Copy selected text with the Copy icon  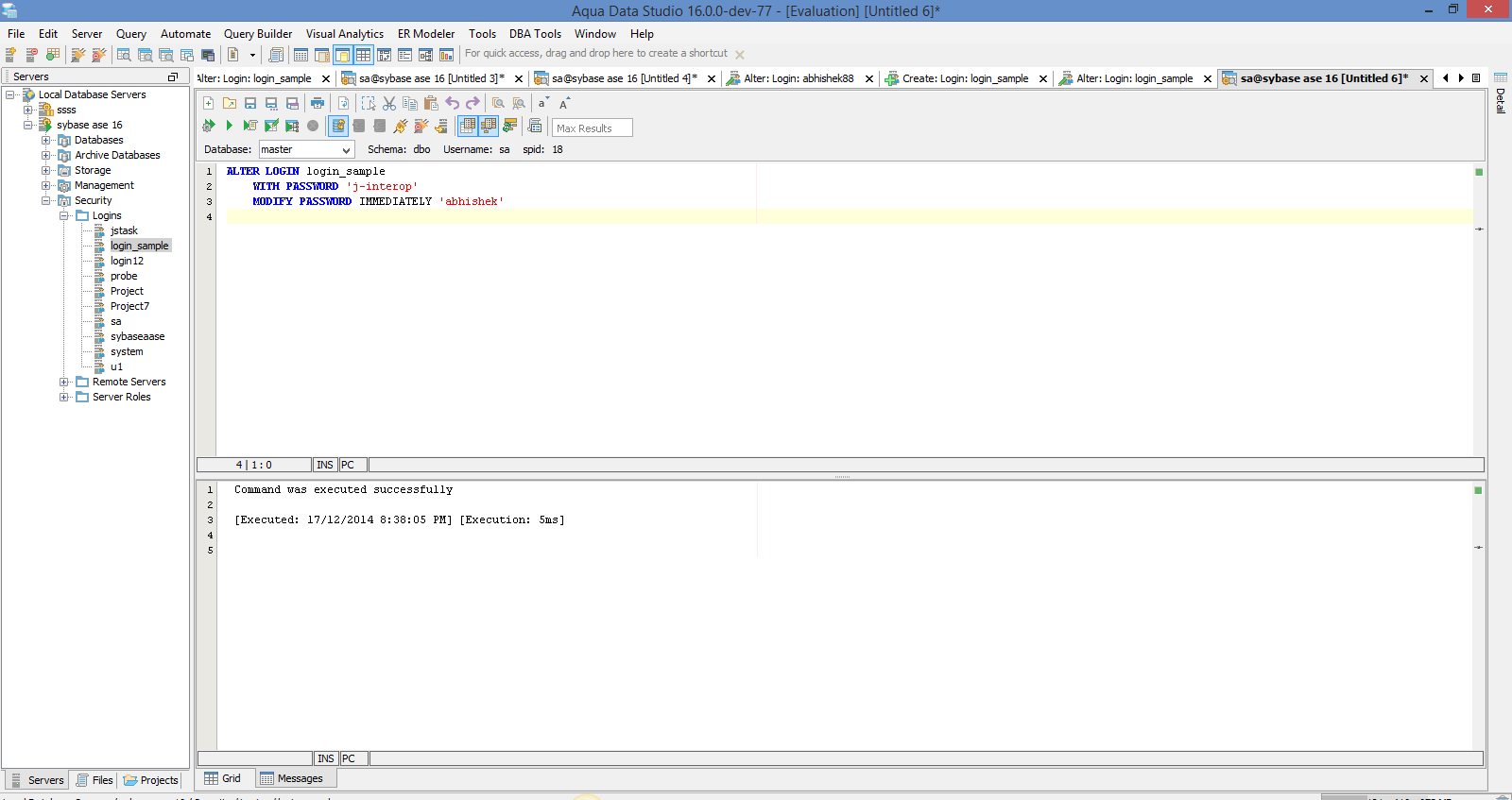410,103
